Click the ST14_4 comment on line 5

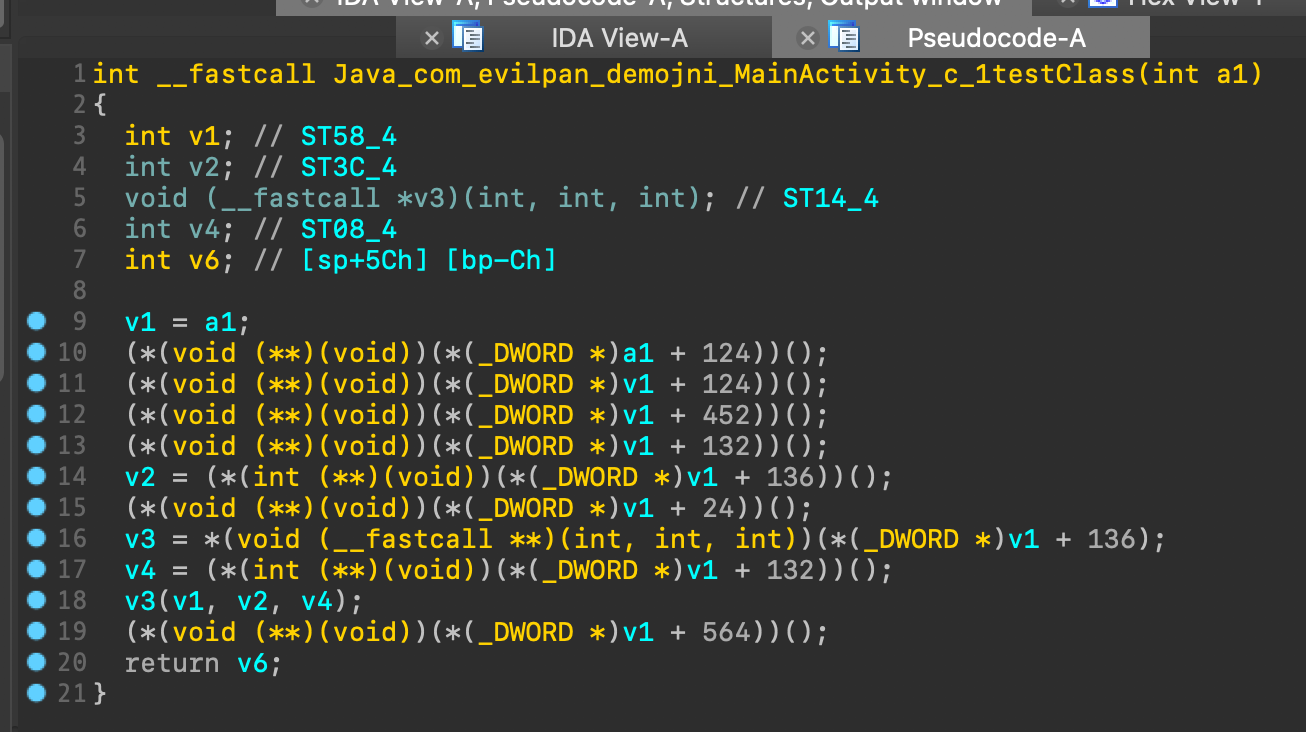point(831,198)
